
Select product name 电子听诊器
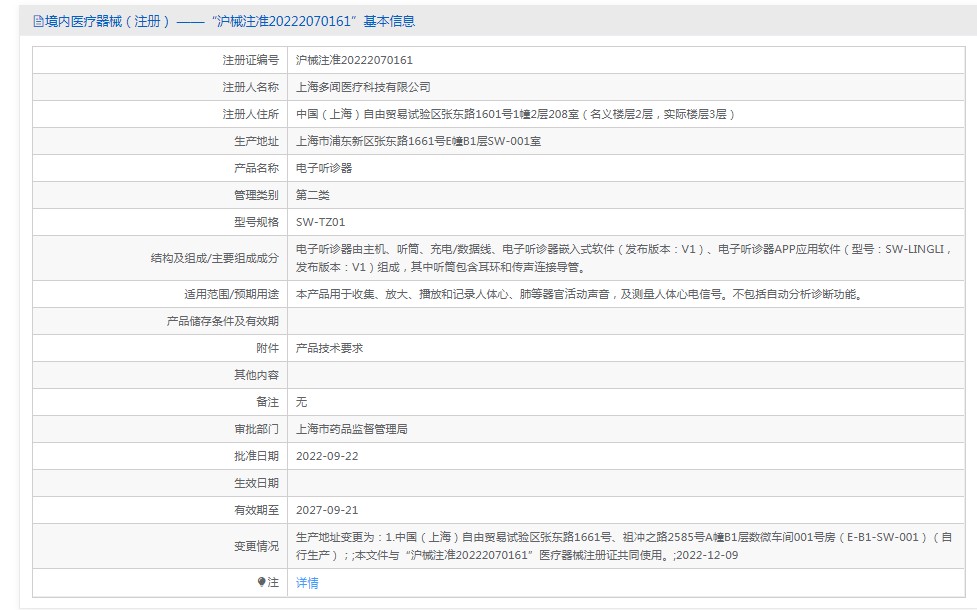coord(324,168)
